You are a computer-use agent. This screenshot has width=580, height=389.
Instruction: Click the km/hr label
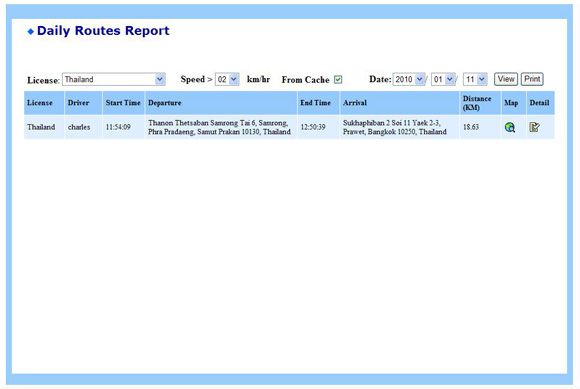point(258,80)
